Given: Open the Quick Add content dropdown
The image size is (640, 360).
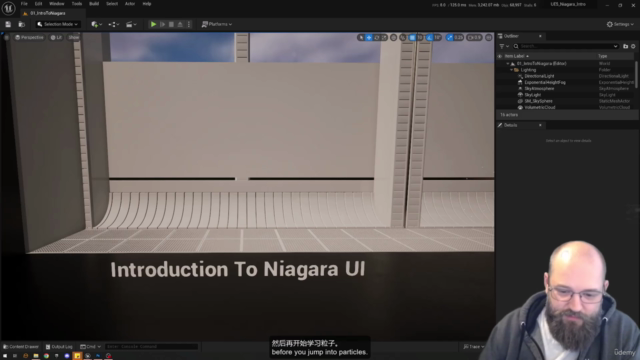Looking at the screenshot, I should (96, 24).
